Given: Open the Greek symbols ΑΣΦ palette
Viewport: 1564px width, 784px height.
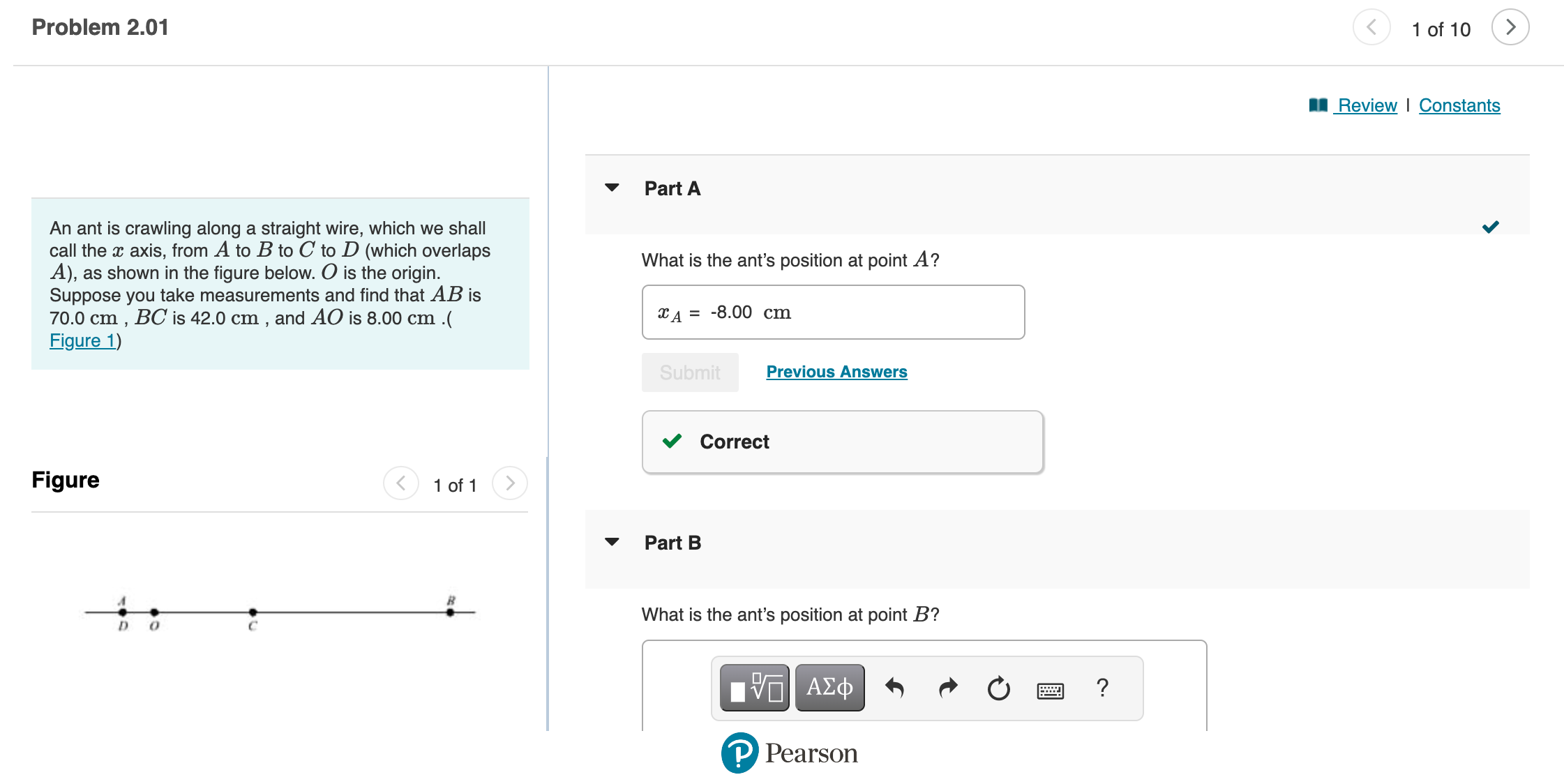Looking at the screenshot, I should (x=829, y=688).
